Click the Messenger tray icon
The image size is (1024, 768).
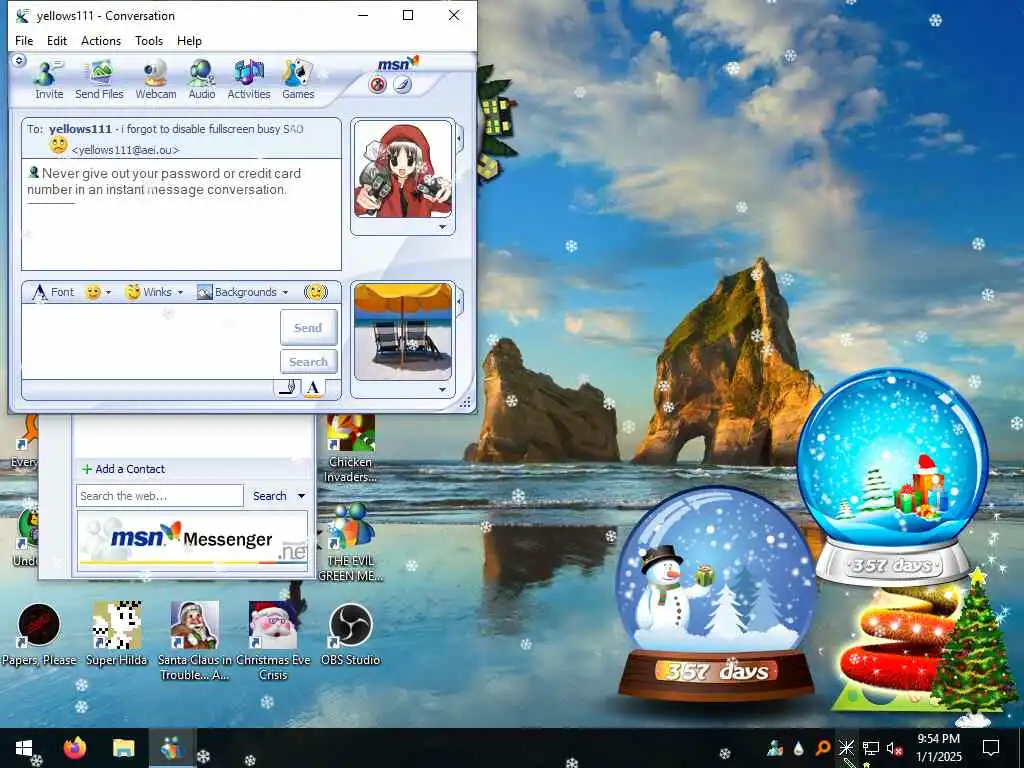pos(775,748)
